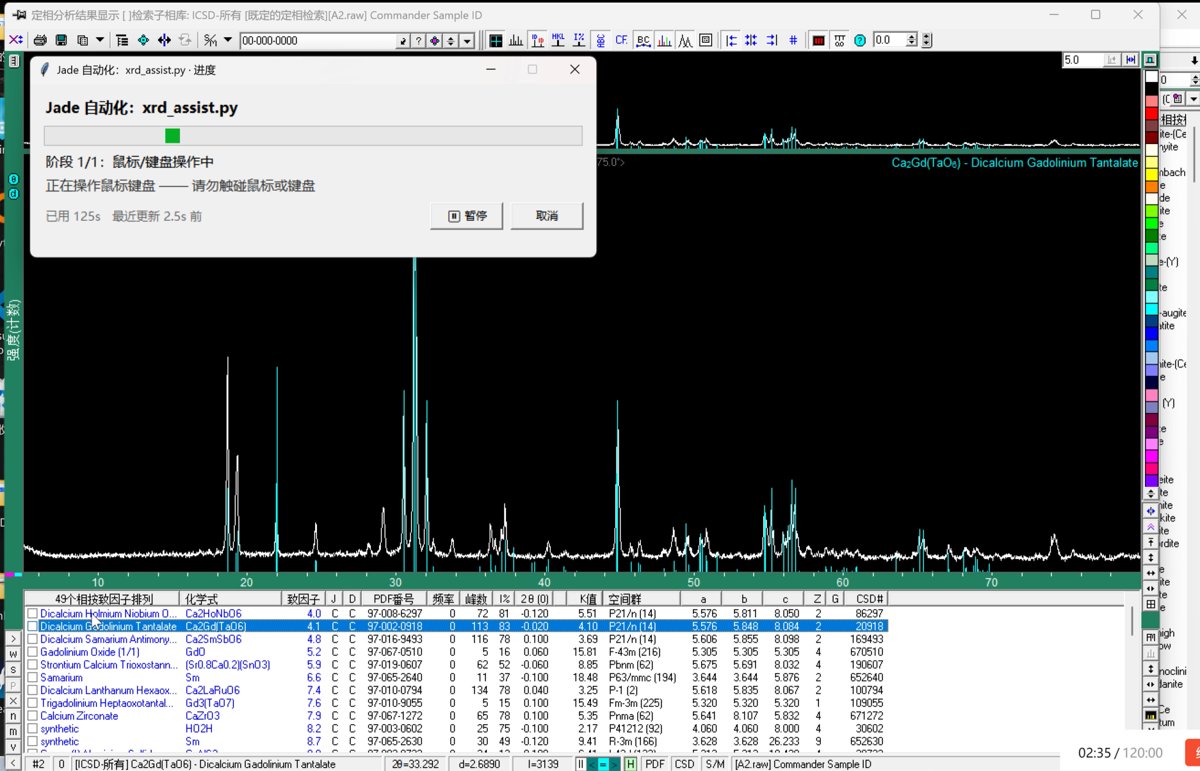Image resolution: width=1200 pixels, height=771 pixels.
Task: Open the PDF number combo box dropdown
Action: point(468,40)
